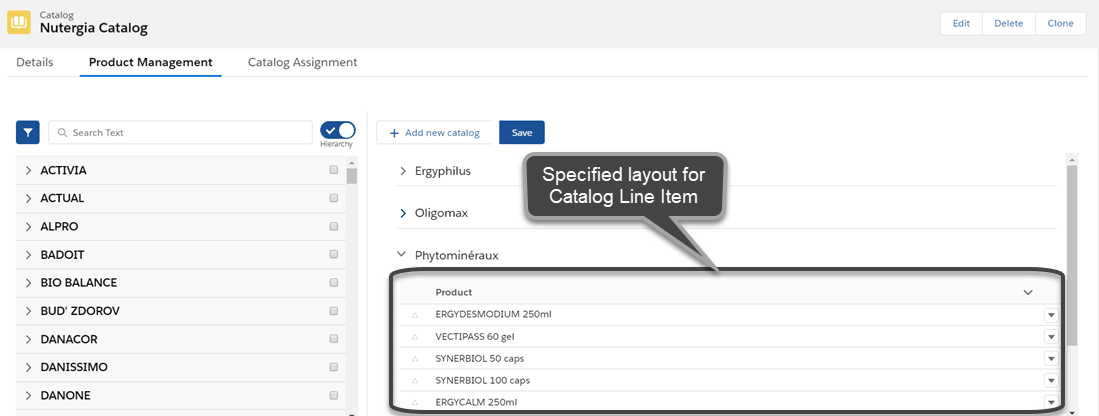1099x416 pixels.
Task: Select the SYNERBIOL 100 caps product row
Action: [729, 380]
